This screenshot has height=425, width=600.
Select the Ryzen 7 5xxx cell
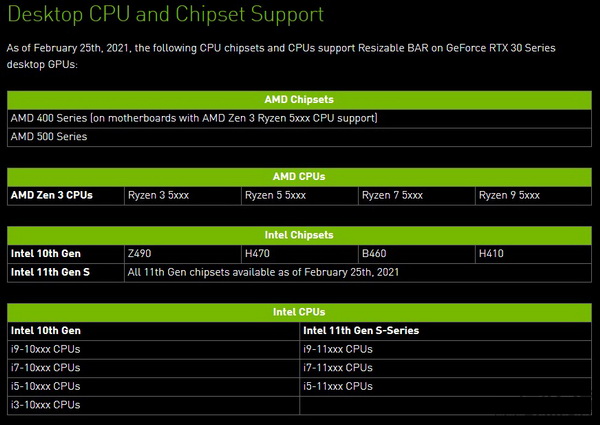[417, 195]
